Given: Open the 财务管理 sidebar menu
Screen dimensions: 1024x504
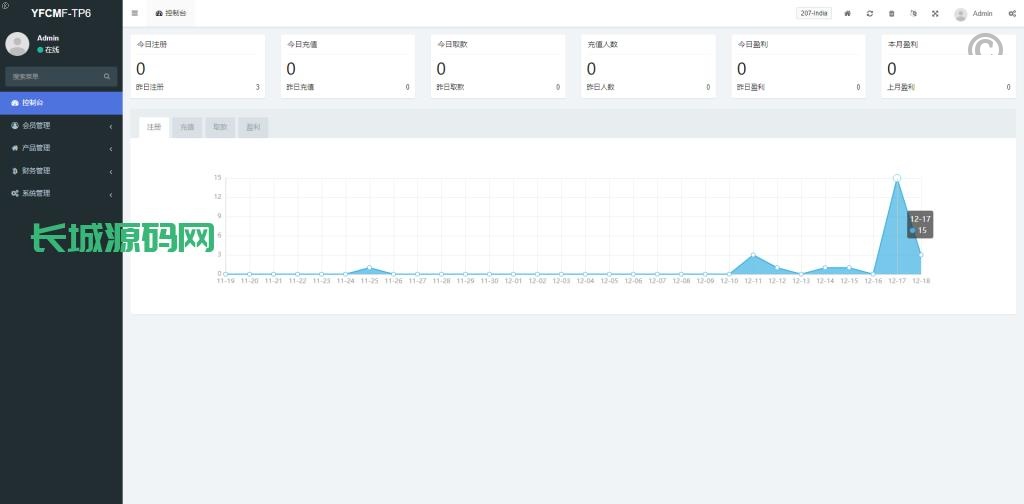Looking at the screenshot, I should pyautogui.click(x=61, y=171).
